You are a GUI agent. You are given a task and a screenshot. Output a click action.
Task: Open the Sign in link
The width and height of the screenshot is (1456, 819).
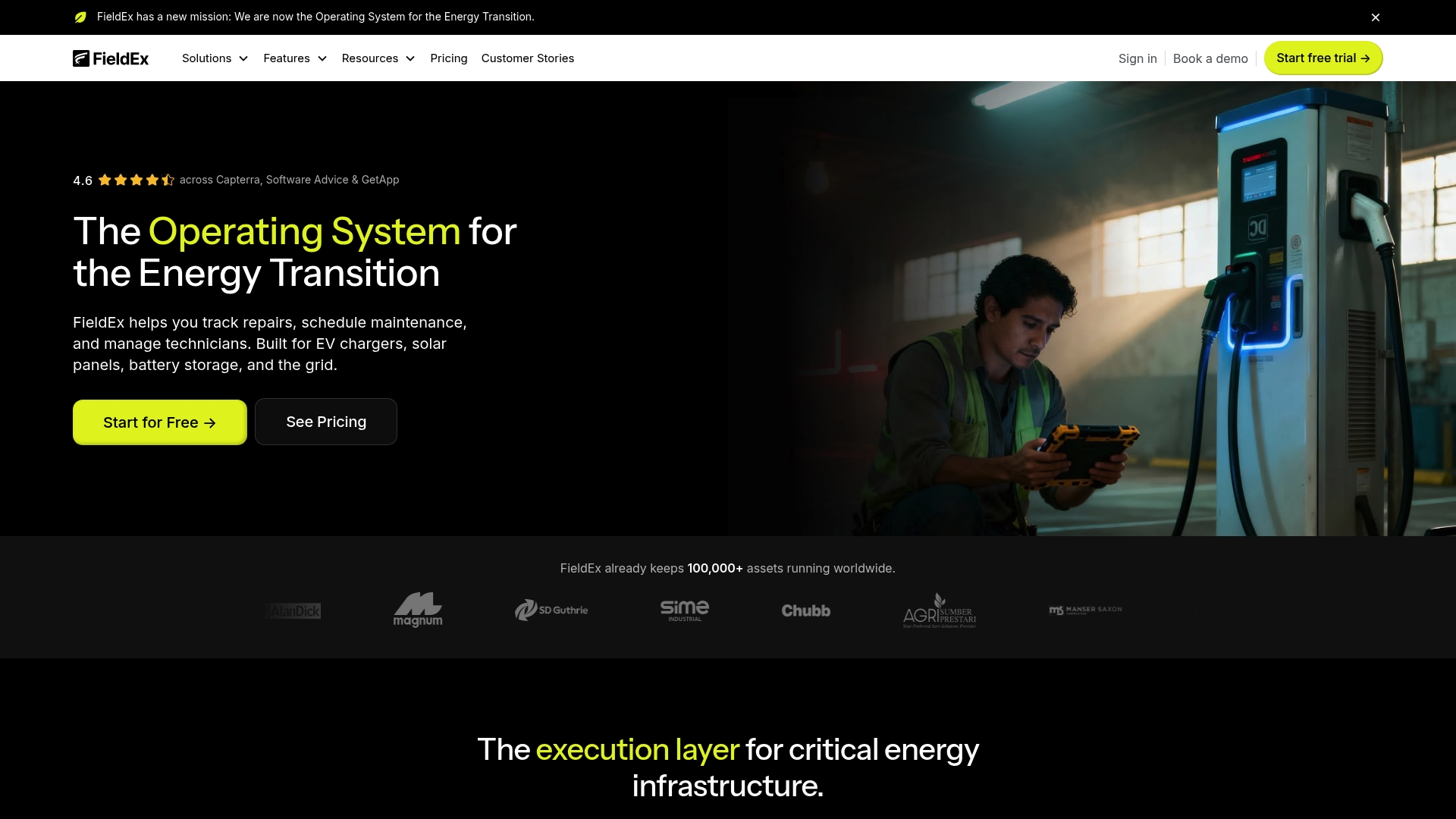click(x=1137, y=58)
